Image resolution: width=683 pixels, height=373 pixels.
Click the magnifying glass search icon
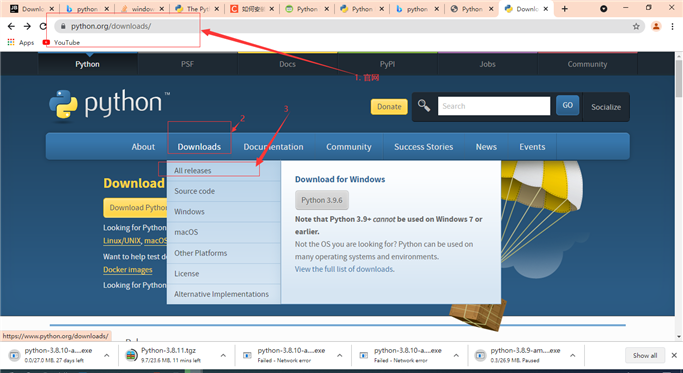(x=424, y=106)
